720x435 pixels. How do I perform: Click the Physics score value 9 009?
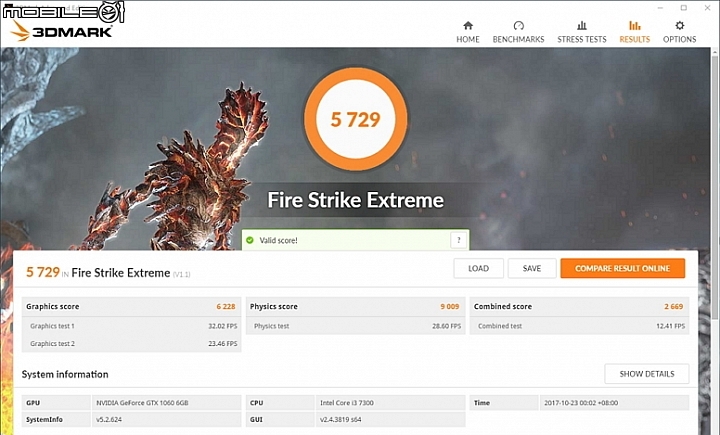pyautogui.click(x=450, y=306)
